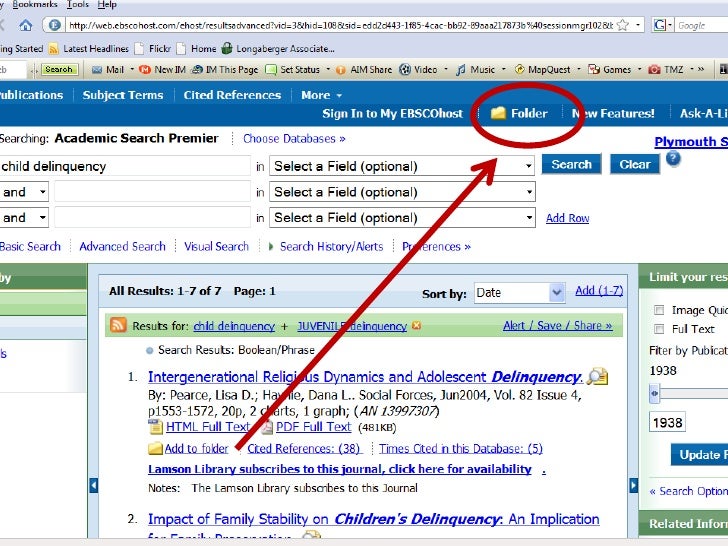The height and width of the screenshot is (546, 728).
Task: Click the Add to folder icon
Action: pos(155,448)
